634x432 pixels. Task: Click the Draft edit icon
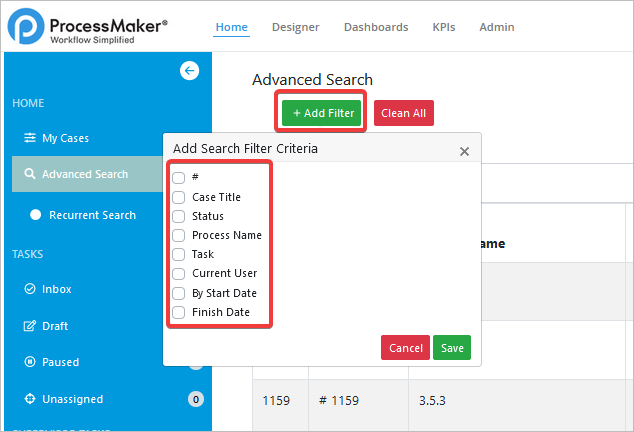click(29, 326)
